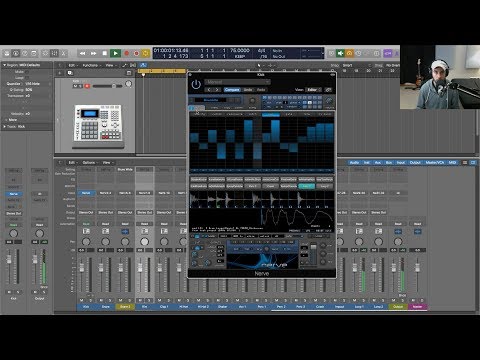Screen dimensions: 480x360
Task: Click the Rewind button in the transport
Action: [x=82, y=53]
